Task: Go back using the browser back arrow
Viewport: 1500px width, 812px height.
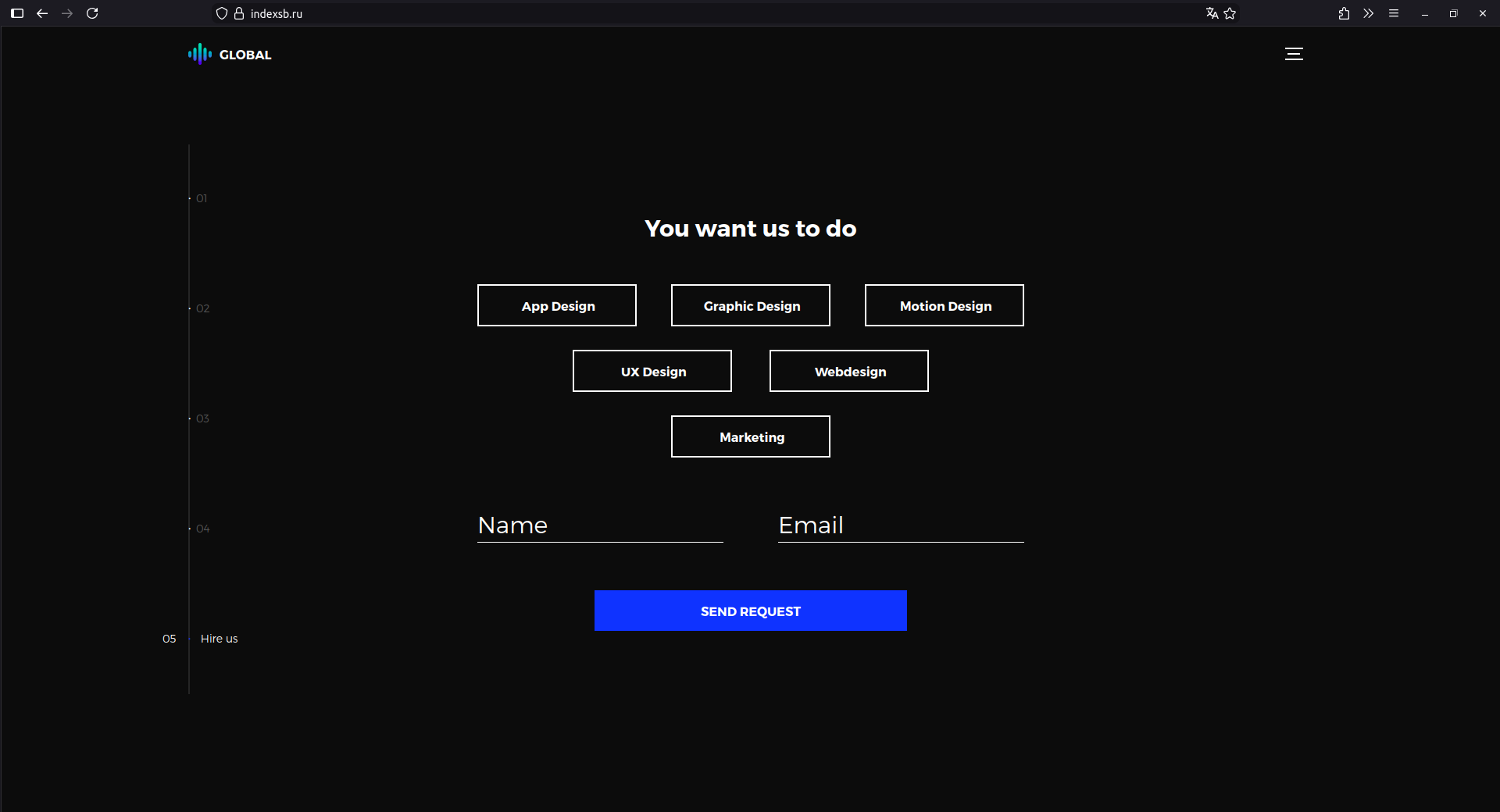Action: pyautogui.click(x=42, y=13)
